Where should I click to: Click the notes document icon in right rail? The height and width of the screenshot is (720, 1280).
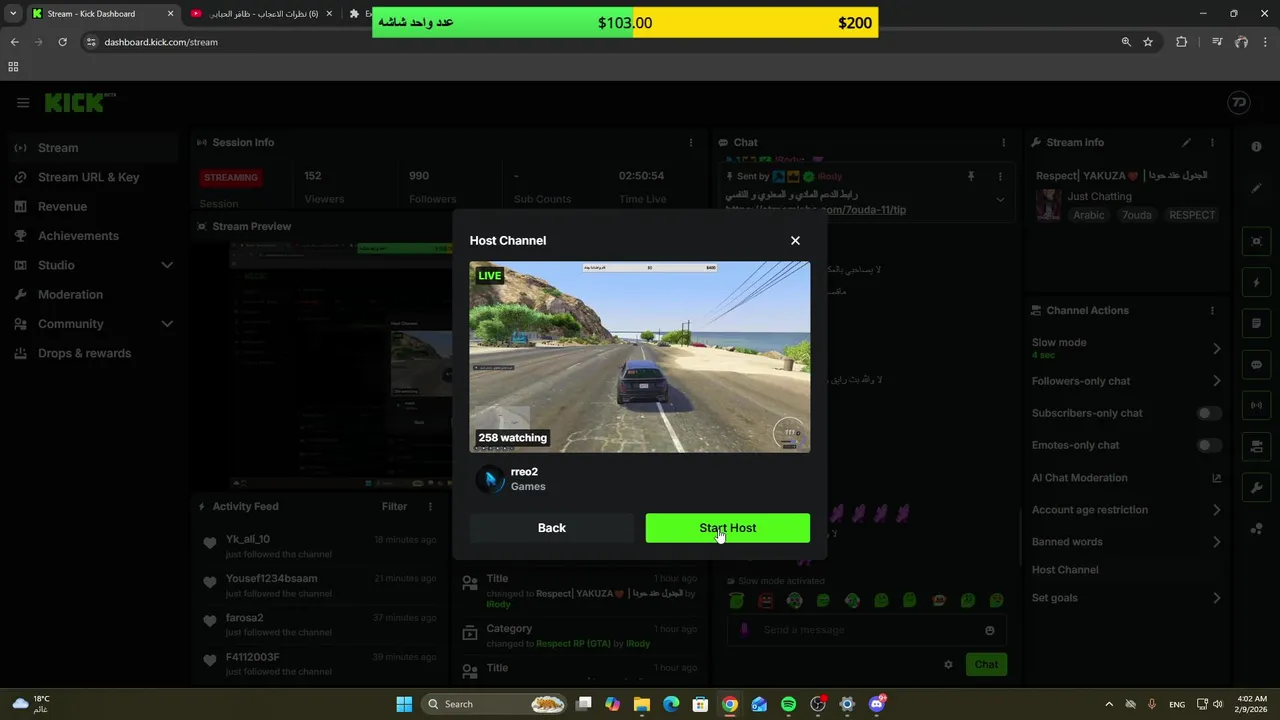(x=1257, y=324)
